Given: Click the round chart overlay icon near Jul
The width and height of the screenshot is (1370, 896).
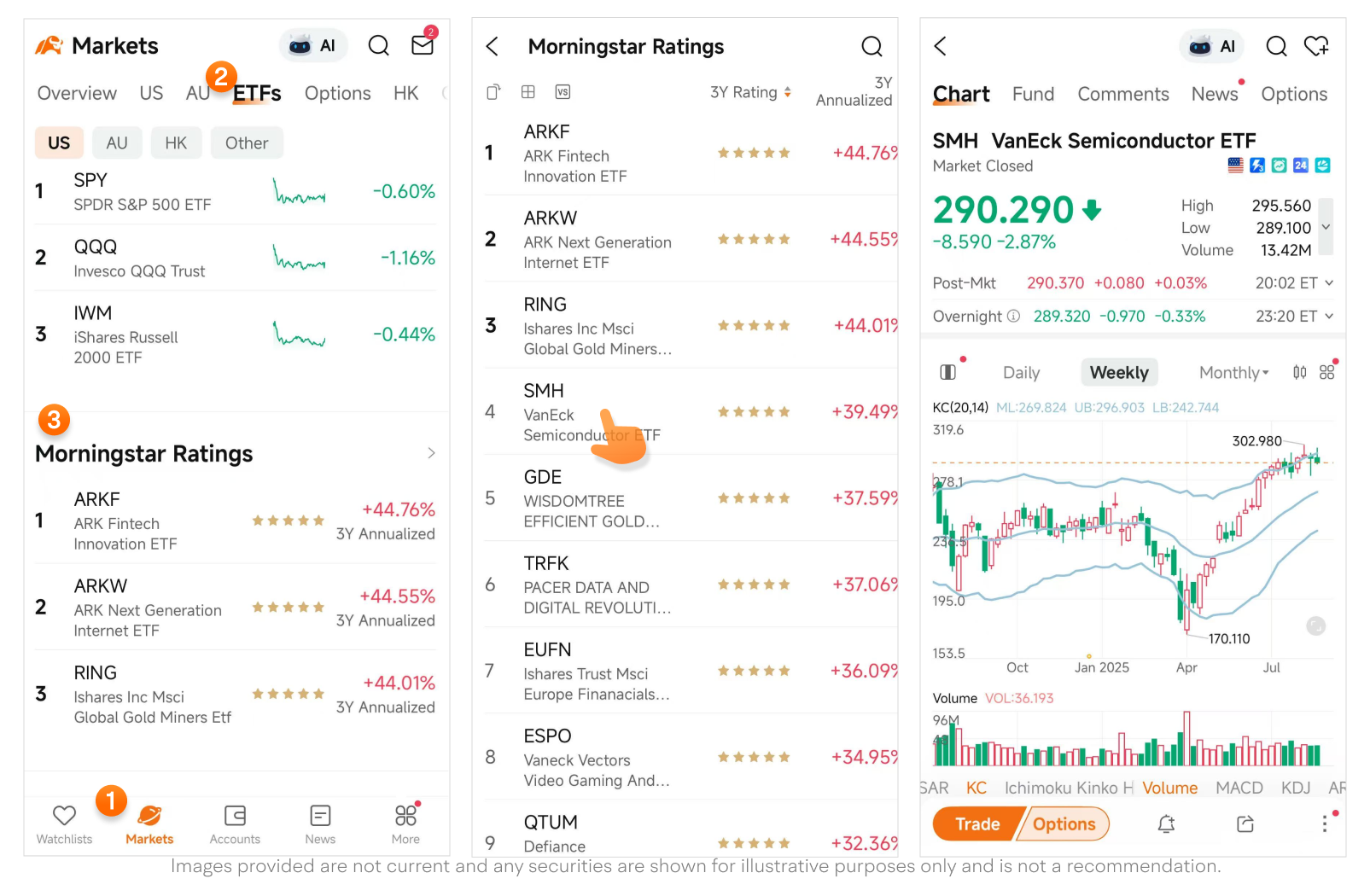Looking at the screenshot, I should click(x=1316, y=626).
